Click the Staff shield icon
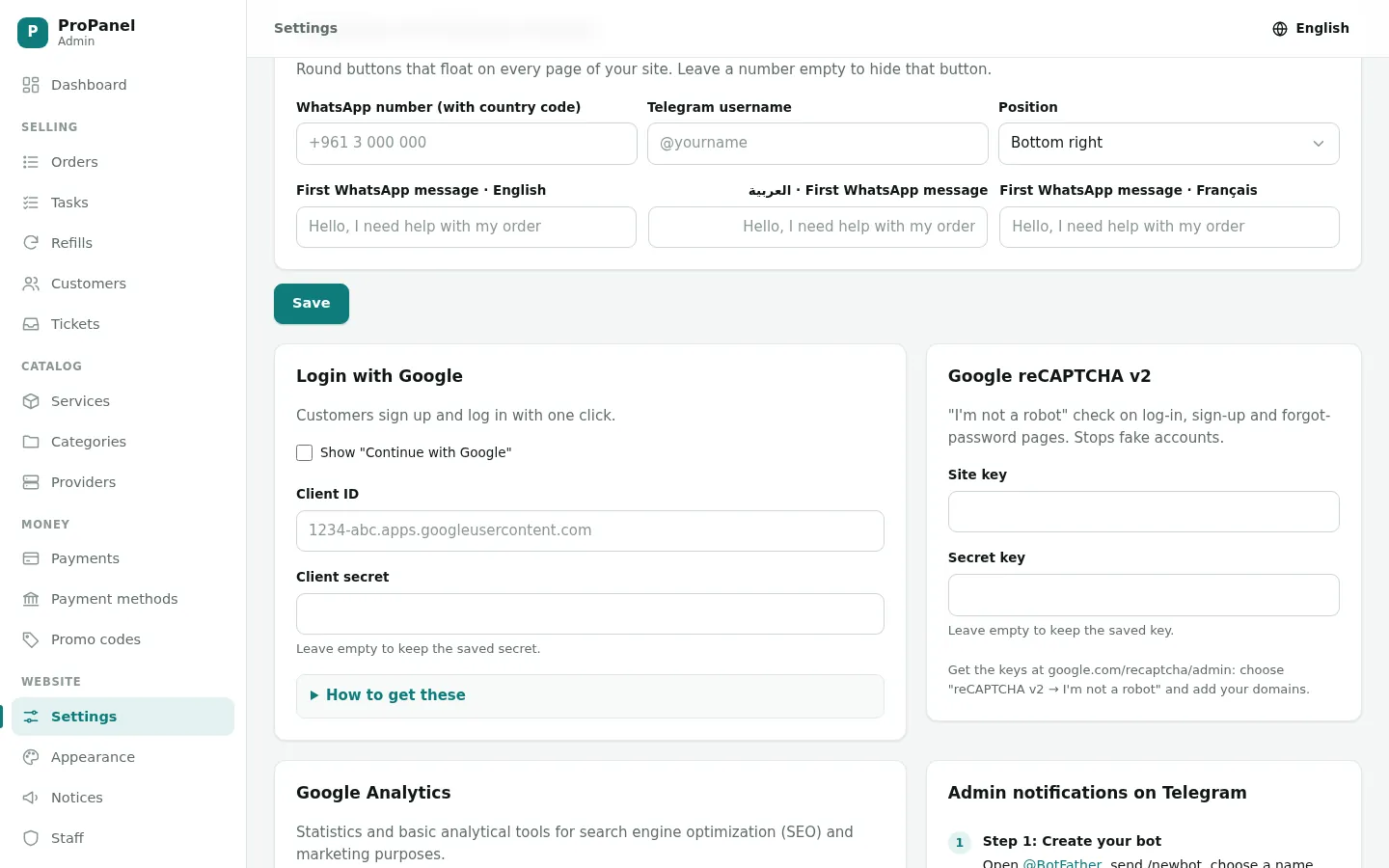 point(31,838)
